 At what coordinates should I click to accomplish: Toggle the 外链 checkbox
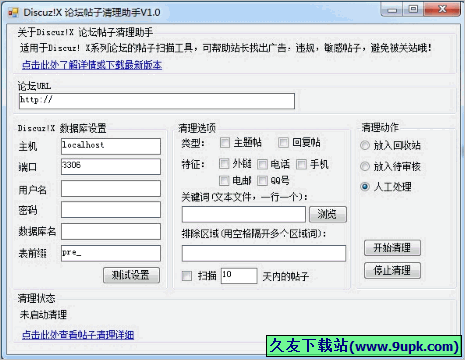224,164
